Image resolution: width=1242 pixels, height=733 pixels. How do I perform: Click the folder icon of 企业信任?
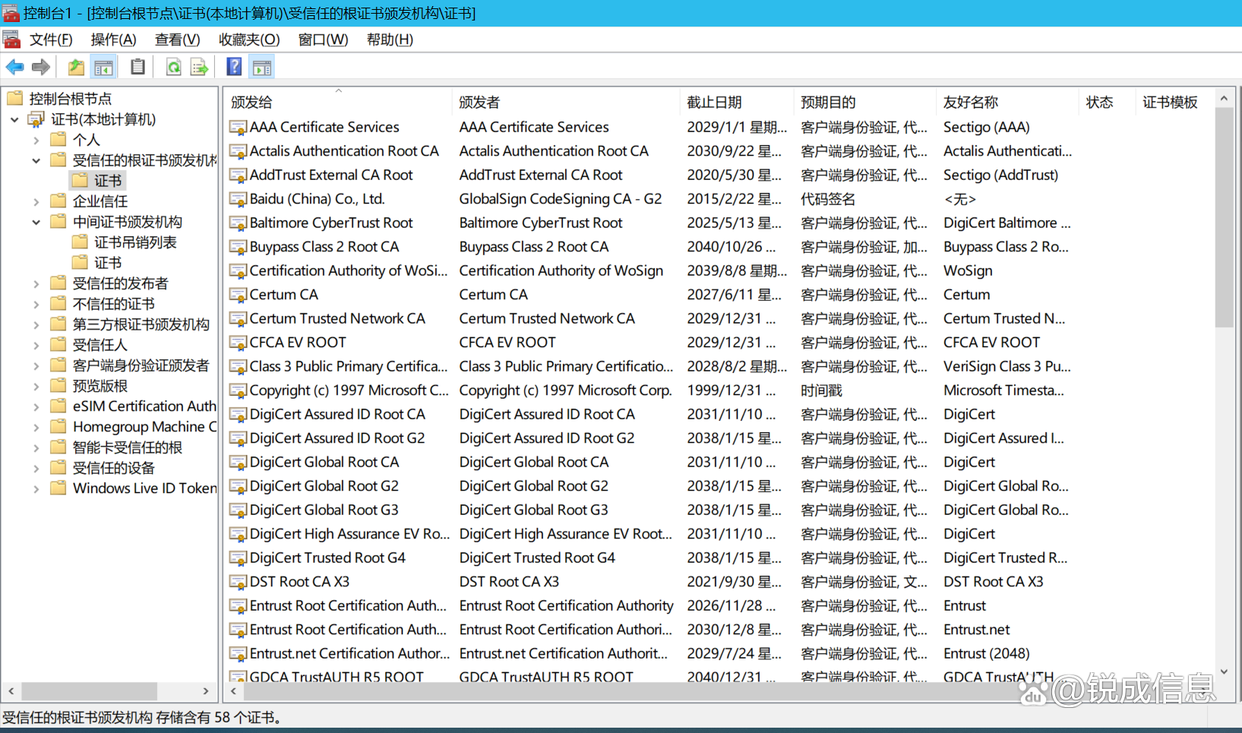tap(59, 201)
